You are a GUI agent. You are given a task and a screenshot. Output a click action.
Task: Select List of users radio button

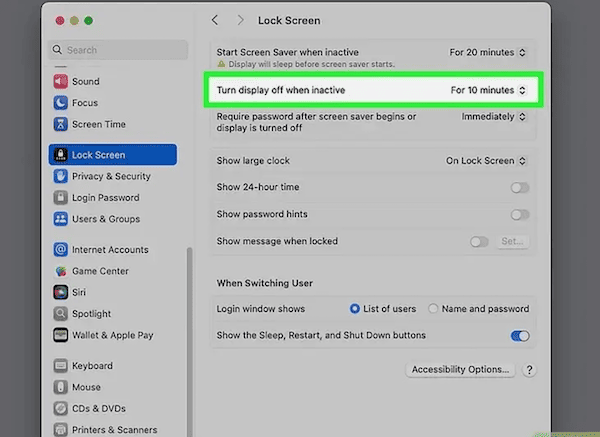(x=355, y=309)
